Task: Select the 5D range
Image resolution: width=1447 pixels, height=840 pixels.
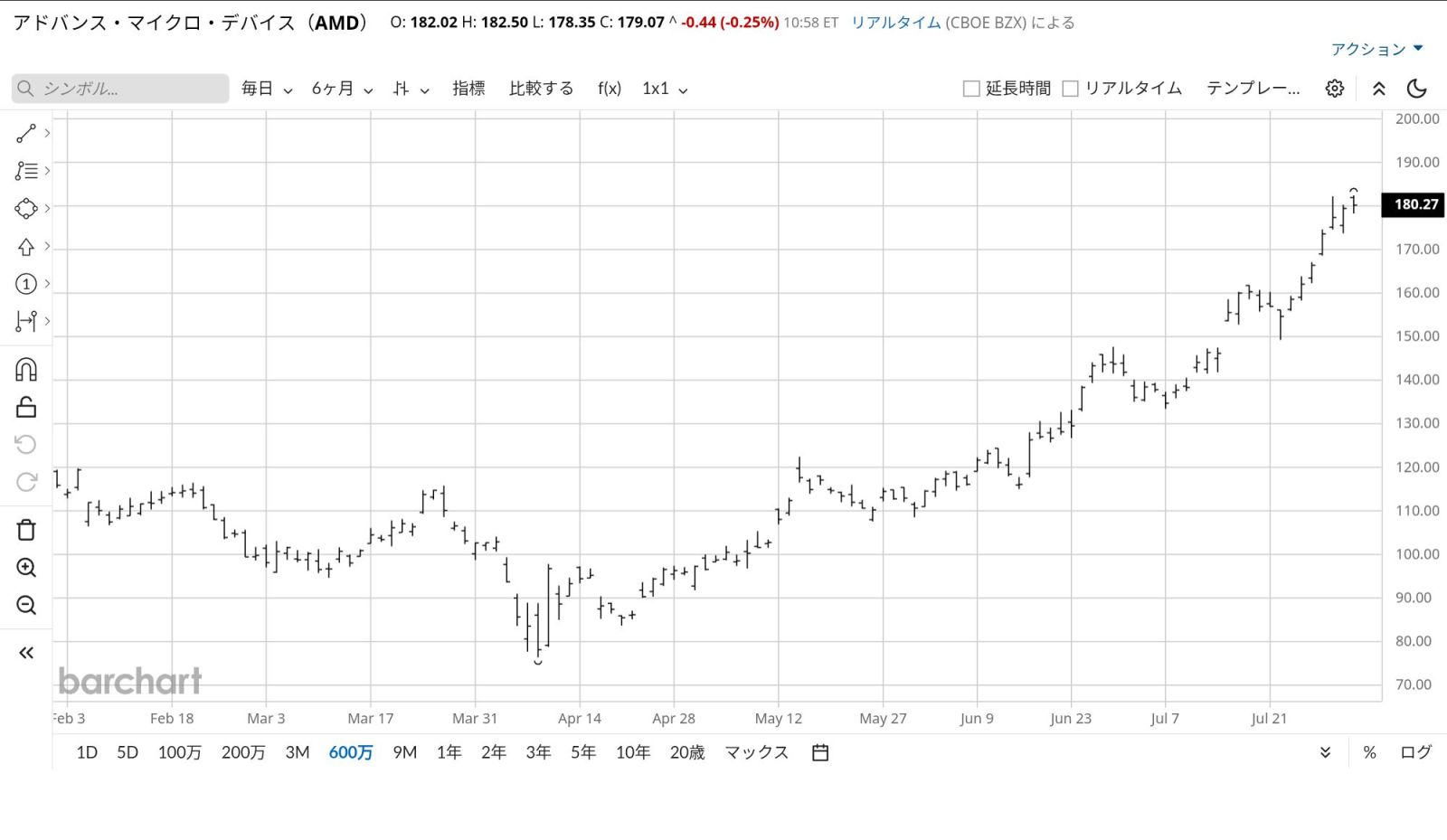Action: pyautogui.click(x=128, y=752)
